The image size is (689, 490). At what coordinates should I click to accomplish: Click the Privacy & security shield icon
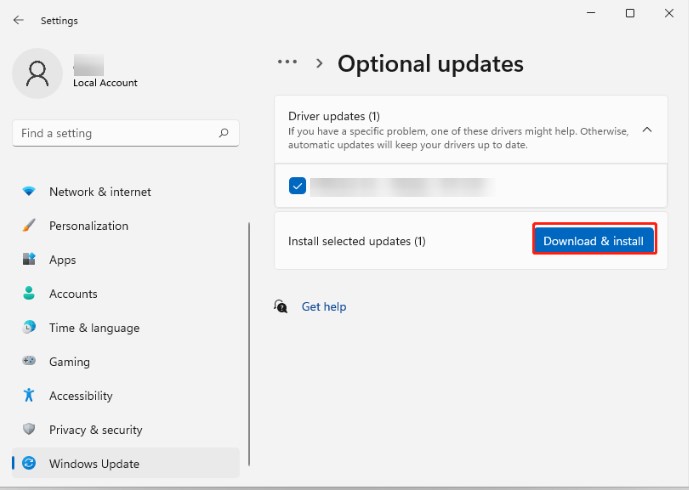pyautogui.click(x=29, y=430)
